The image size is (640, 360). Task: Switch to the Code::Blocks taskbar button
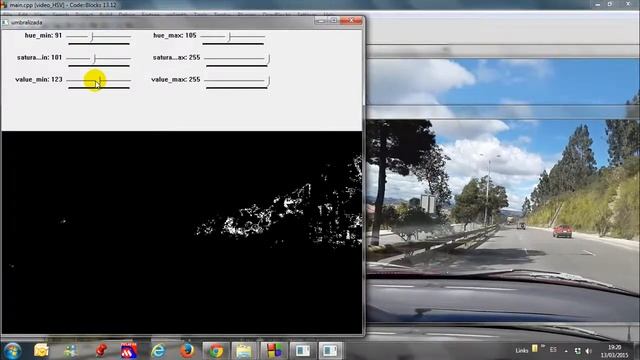pyautogui.click(x=274, y=351)
